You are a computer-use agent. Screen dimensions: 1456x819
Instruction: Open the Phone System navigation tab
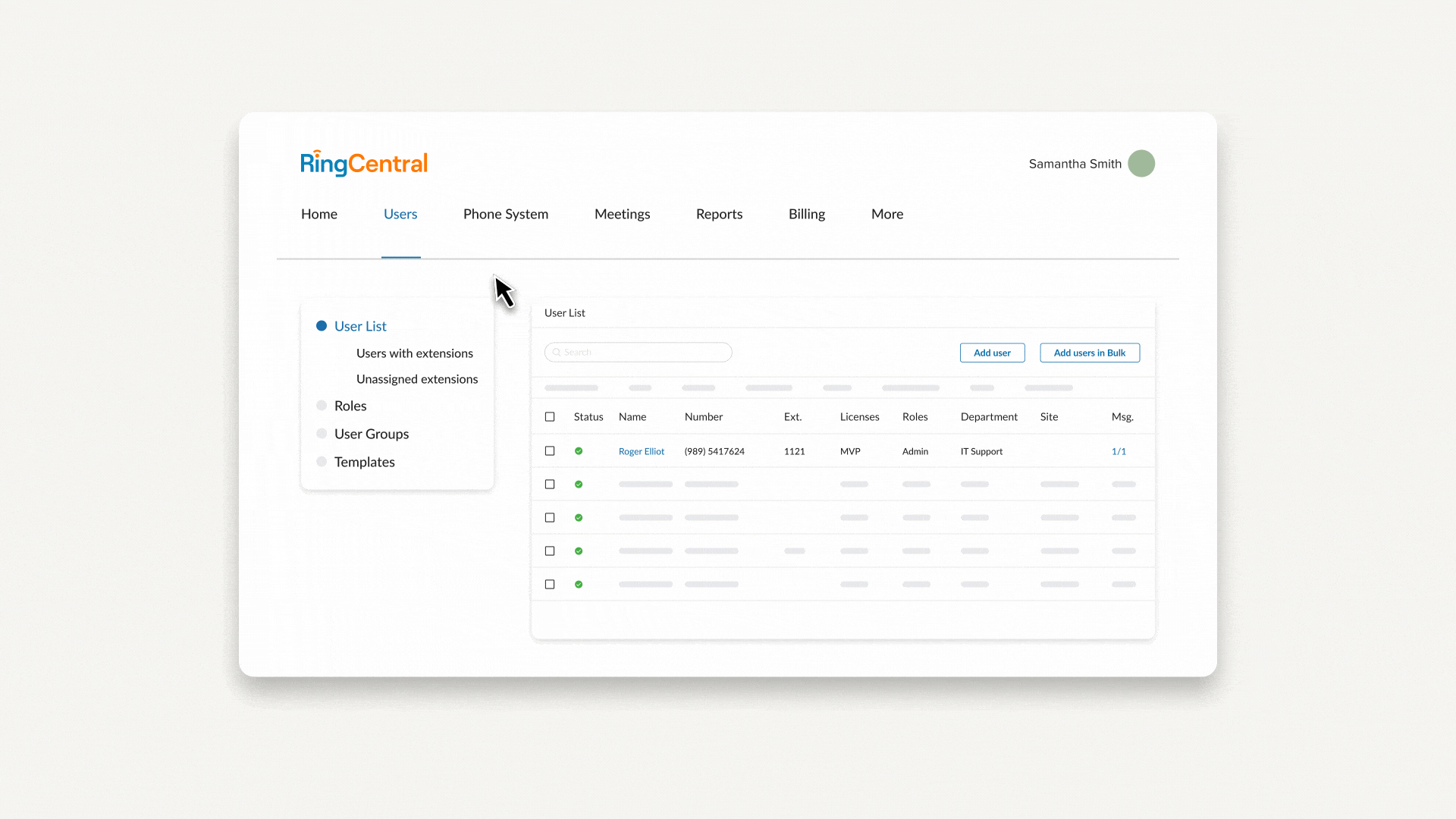pyautogui.click(x=505, y=214)
